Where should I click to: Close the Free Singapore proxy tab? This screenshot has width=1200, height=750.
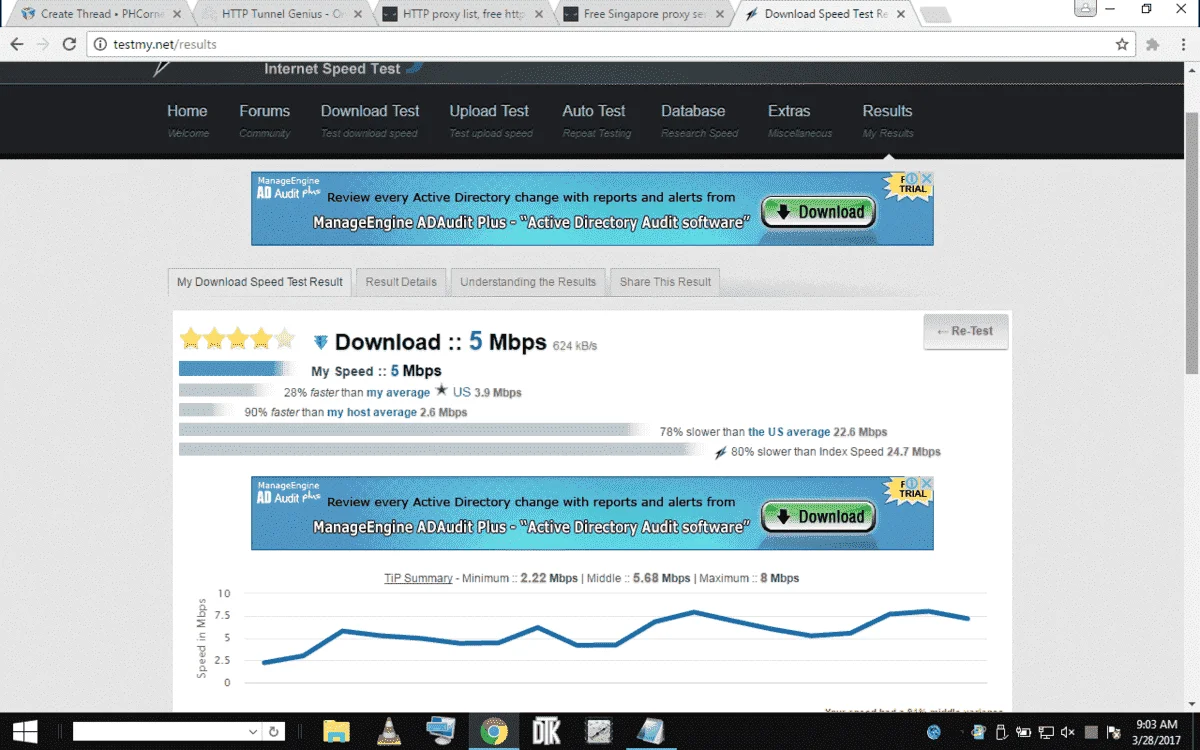[722, 14]
